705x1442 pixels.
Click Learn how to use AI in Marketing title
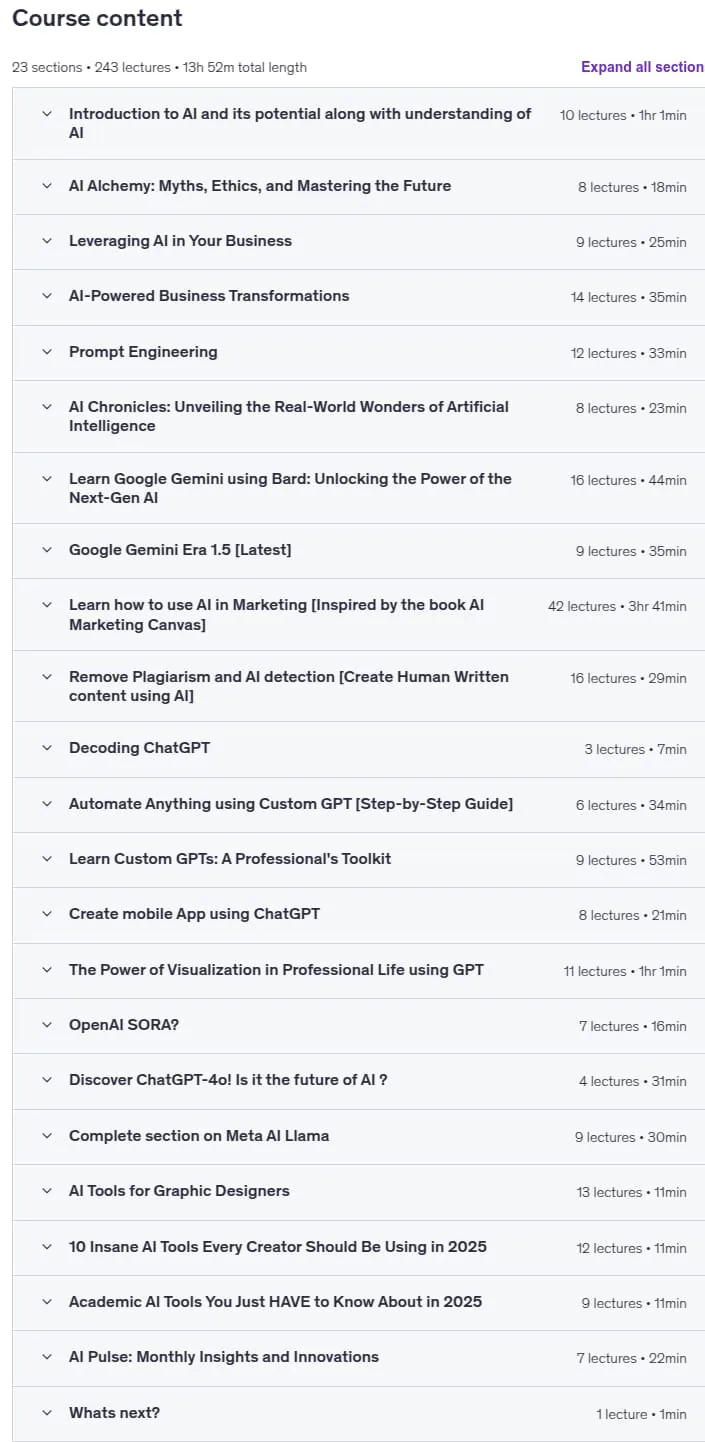tap(277, 615)
